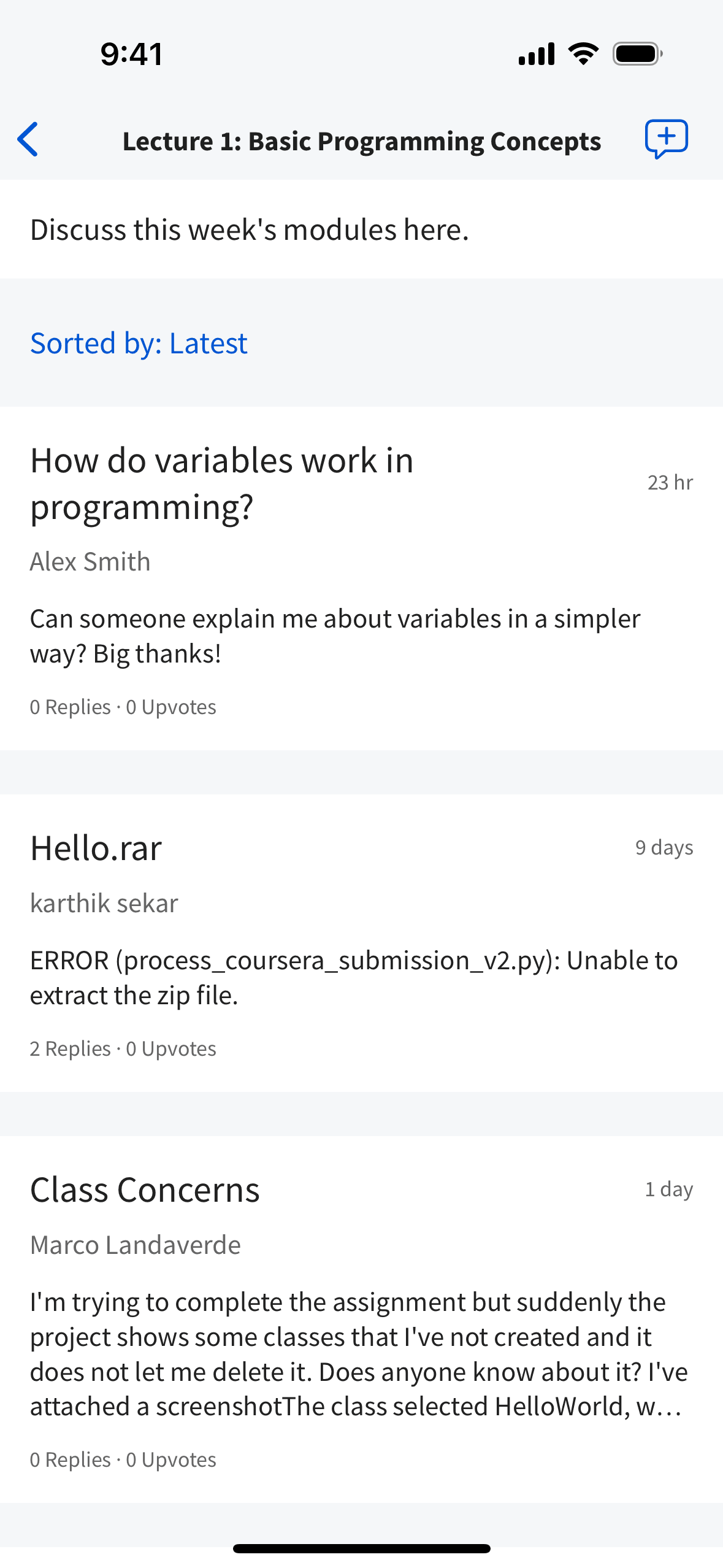Tap 0 Replies on the Class Concerns post
The width and height of the screenshot is (723, 1568).
click(x=71, y=1459)
